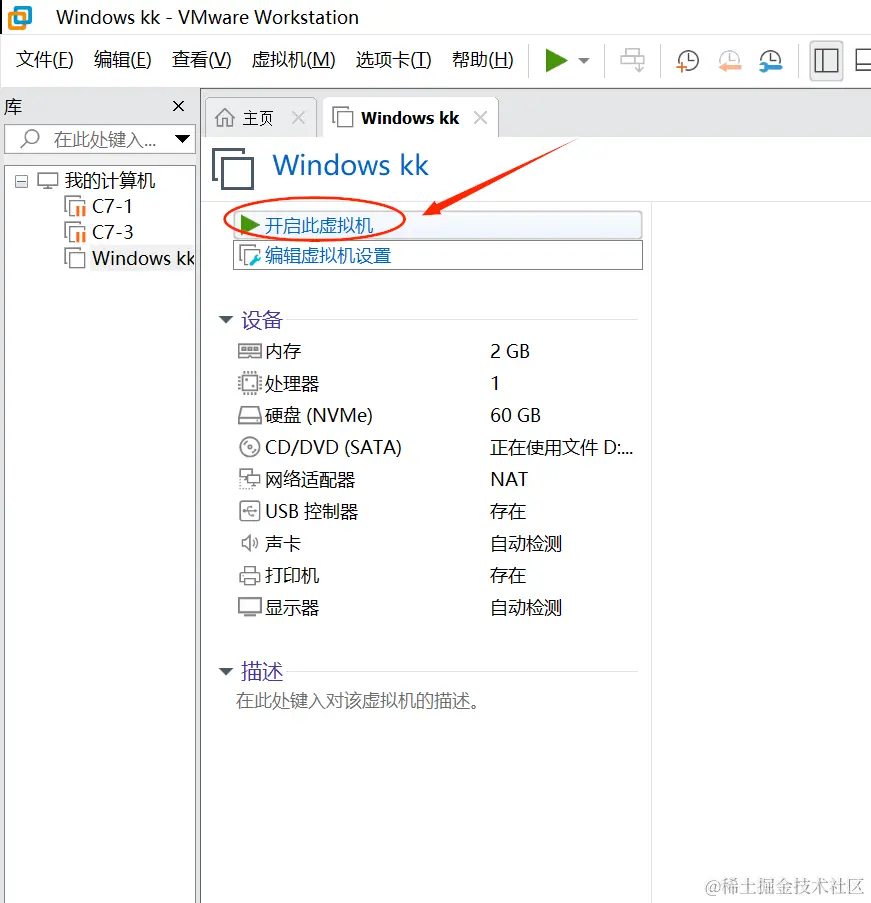Click the speaker icon beside 声卡
The width and height of the screenshot is (871, 903).
[x=249, y=542]
